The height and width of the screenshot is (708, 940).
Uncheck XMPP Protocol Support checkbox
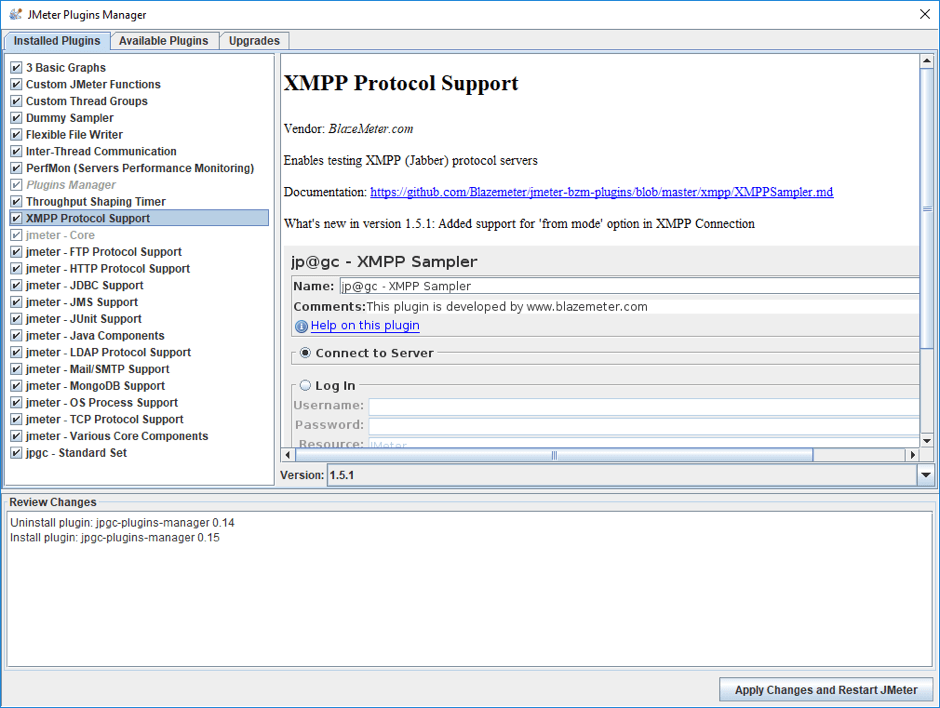coord(16,219)
